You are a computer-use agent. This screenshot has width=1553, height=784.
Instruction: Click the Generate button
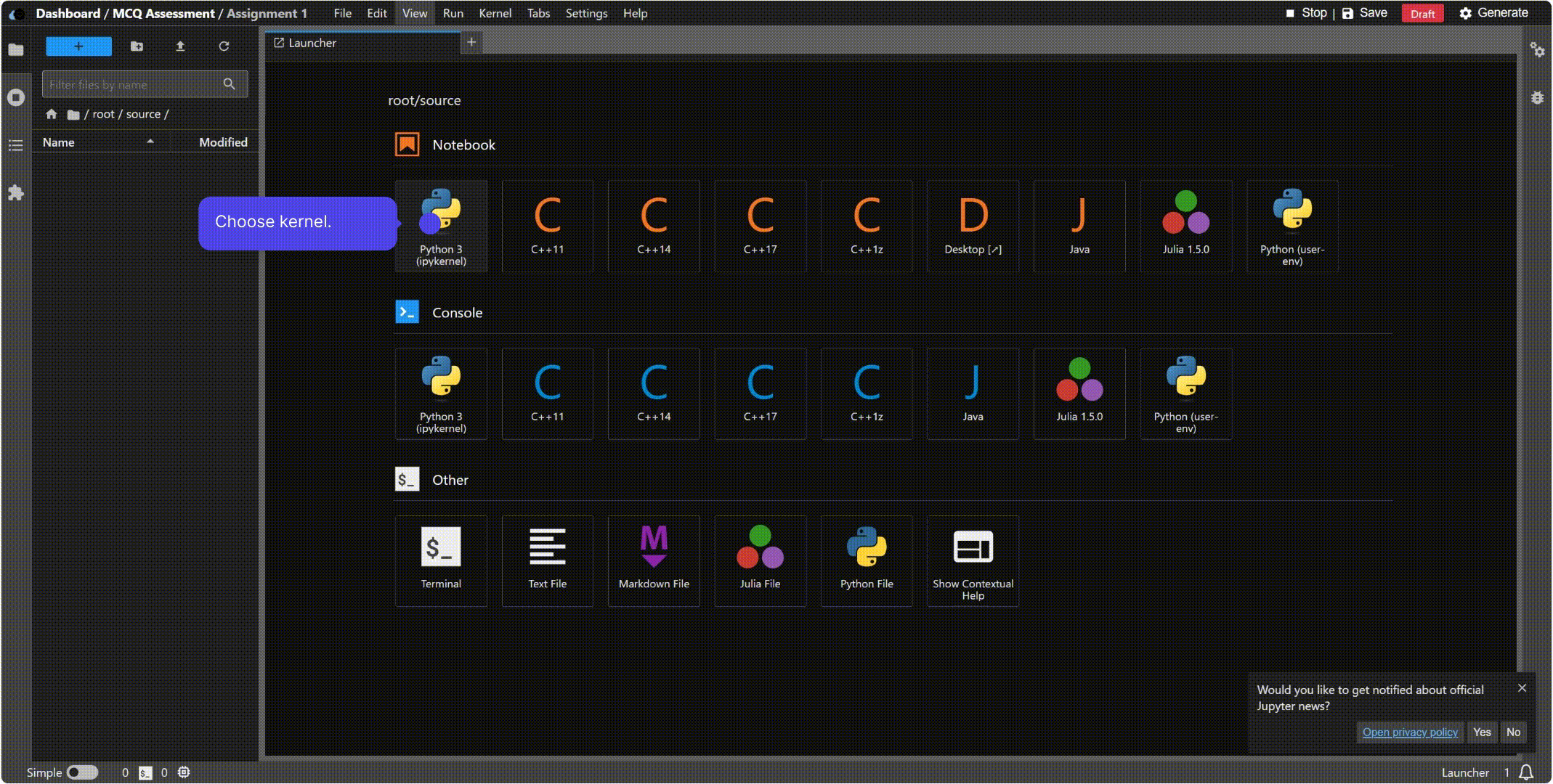pos(1493,13)
